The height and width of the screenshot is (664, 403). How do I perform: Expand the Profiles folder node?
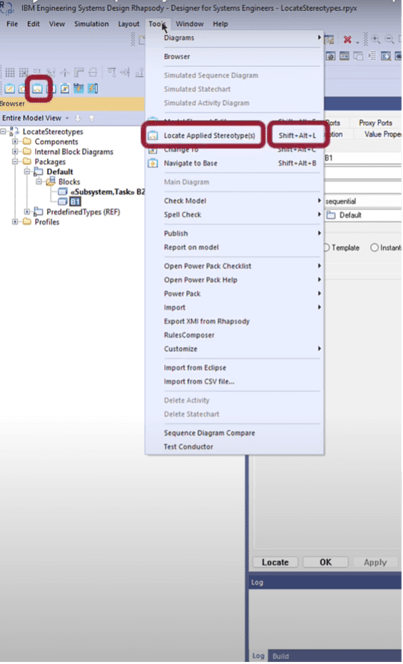click(x=15, y=222)
